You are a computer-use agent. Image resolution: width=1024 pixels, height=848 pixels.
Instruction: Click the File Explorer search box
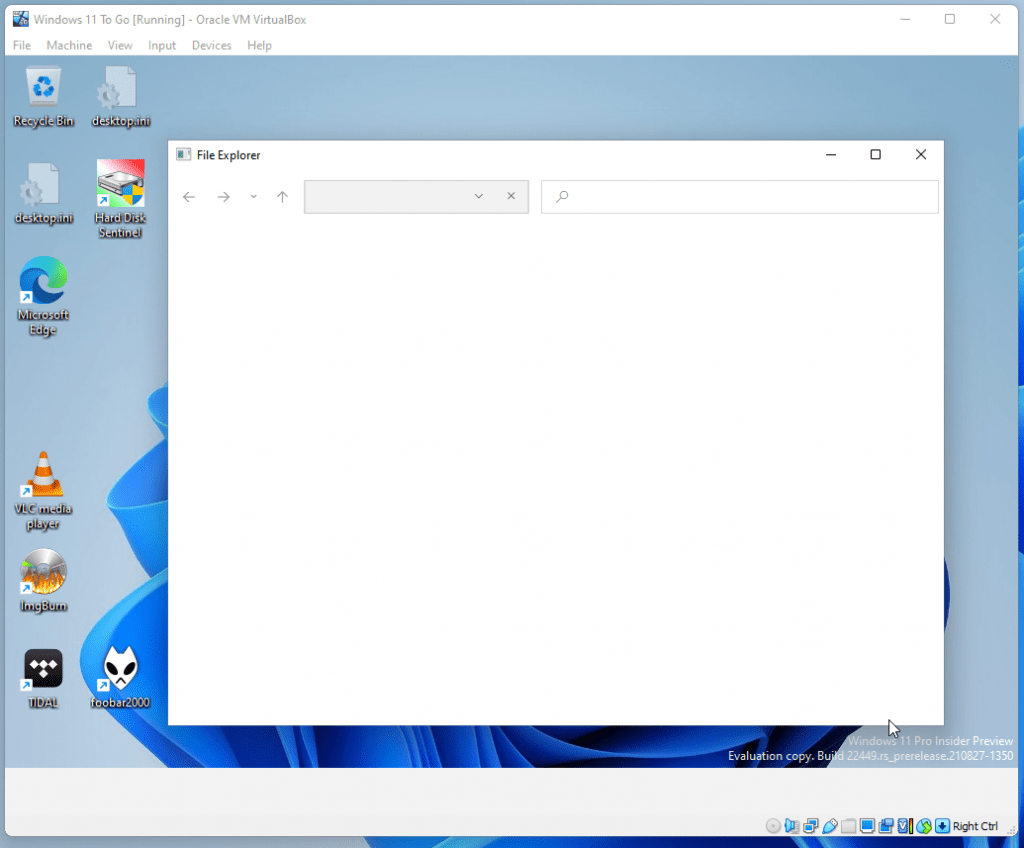740,197
